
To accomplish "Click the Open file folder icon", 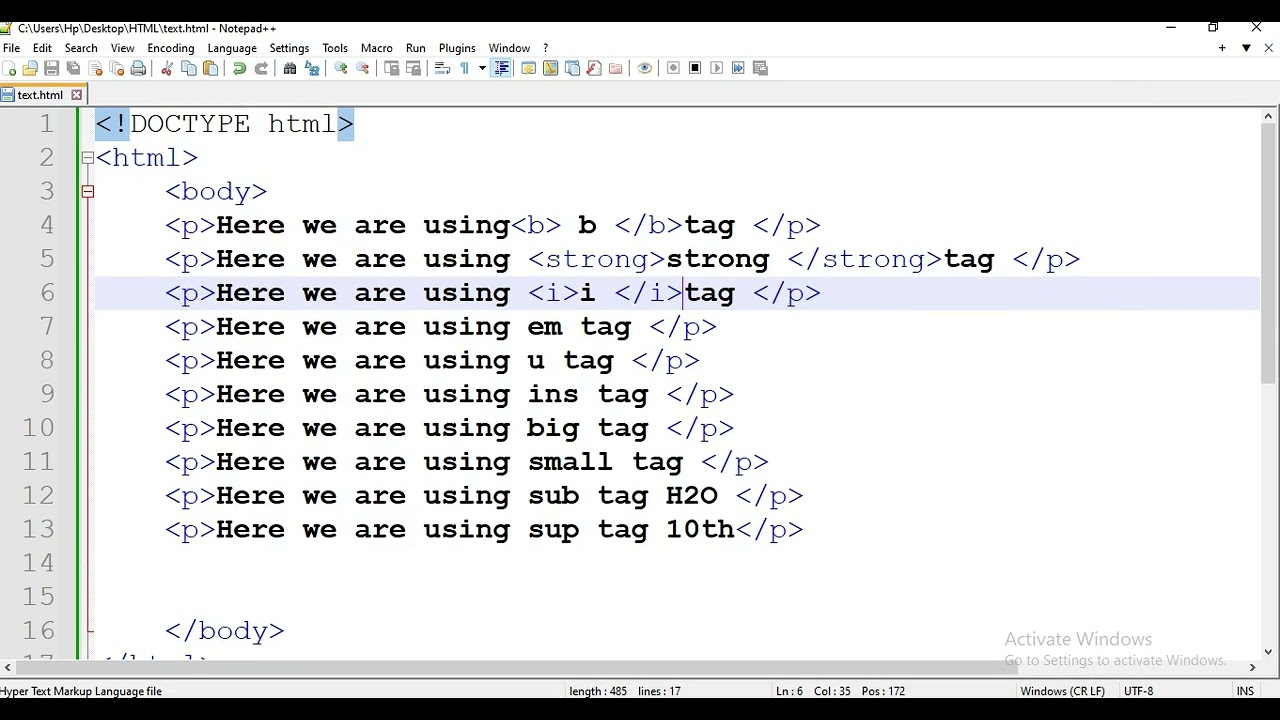I will click(30, 68).
